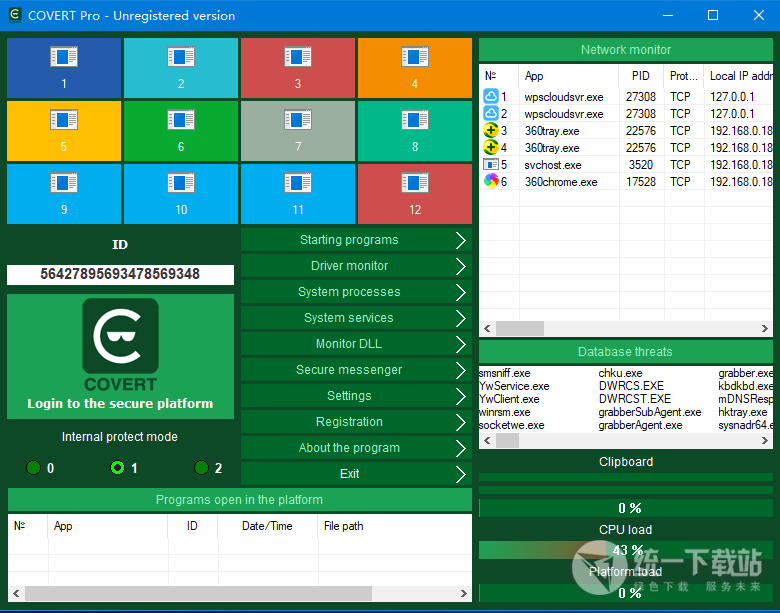Switch internal protect mode to 2
This screenshot has width=780, height=613.
(x=201, y=468)
